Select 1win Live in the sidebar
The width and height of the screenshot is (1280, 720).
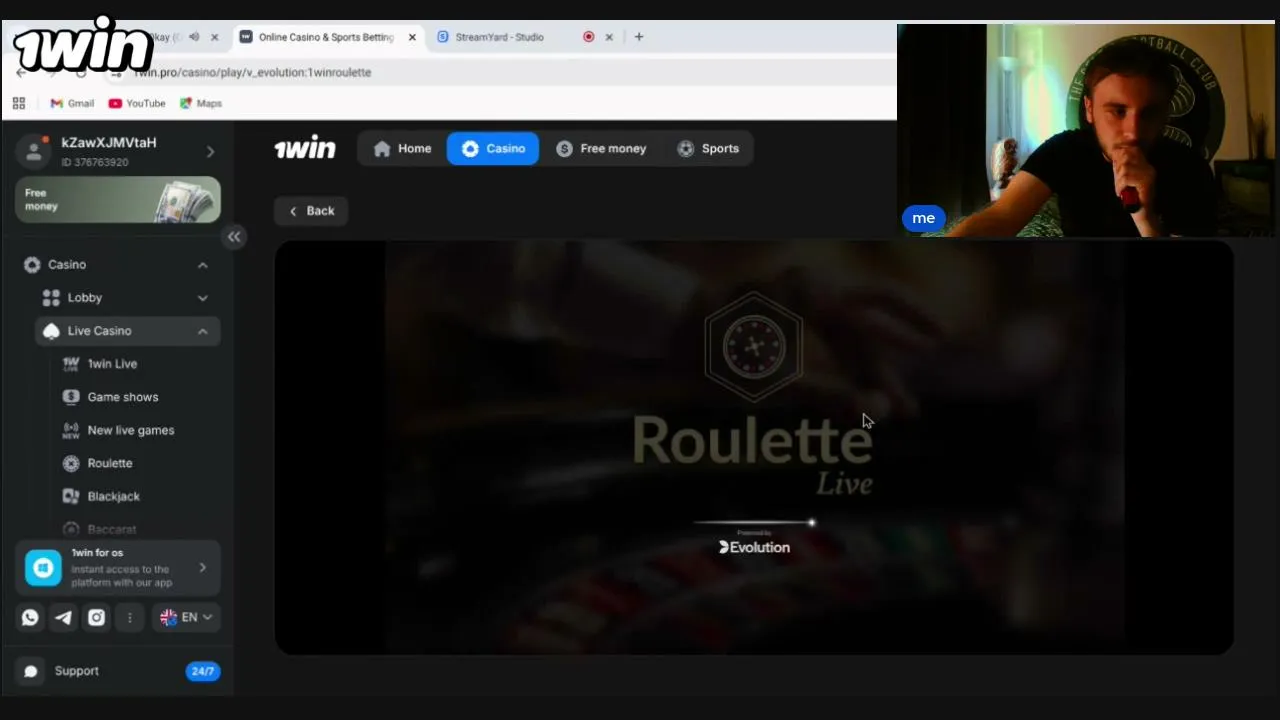click(112, 364)
